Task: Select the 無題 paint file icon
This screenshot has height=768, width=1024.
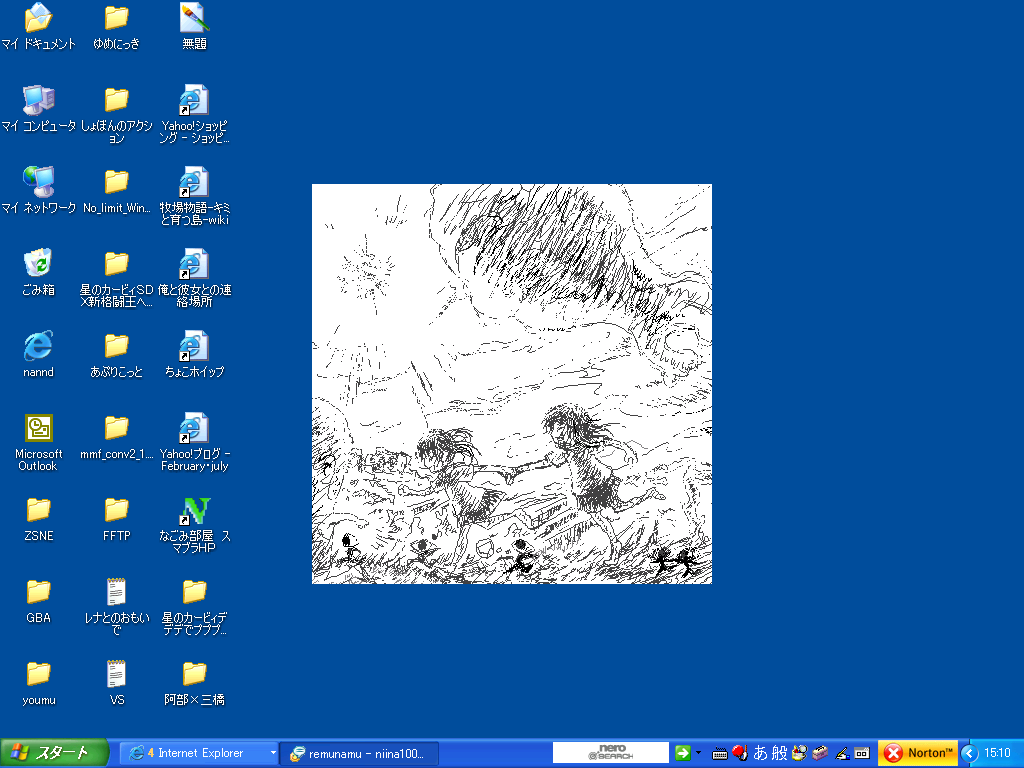Action: point(194,27)
